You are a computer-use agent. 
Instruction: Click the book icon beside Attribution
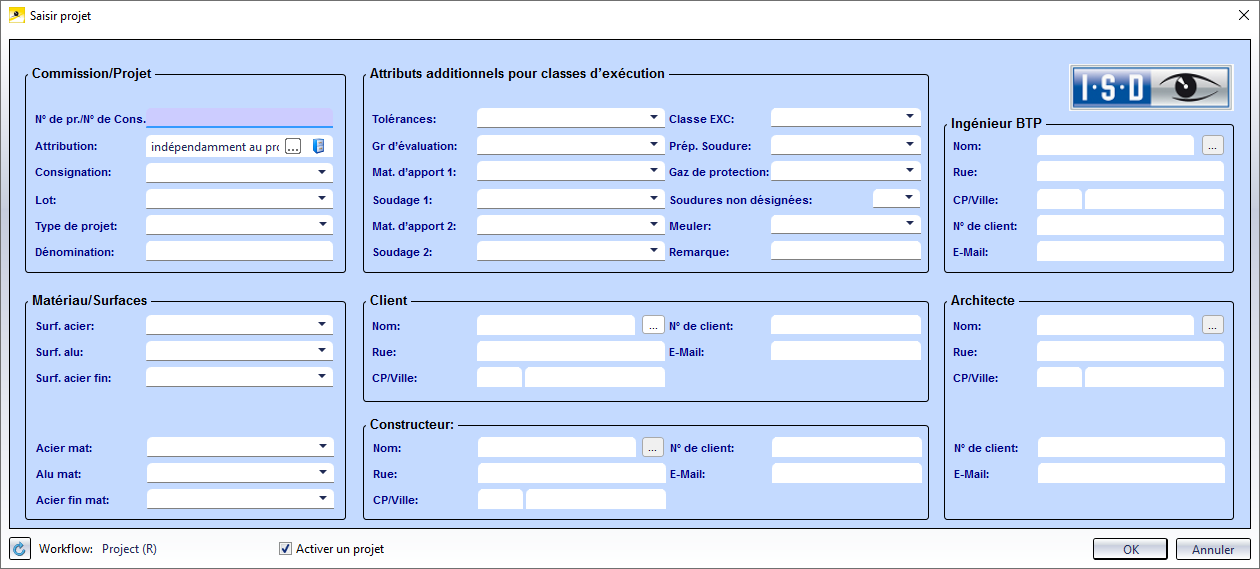coord(319,146)
